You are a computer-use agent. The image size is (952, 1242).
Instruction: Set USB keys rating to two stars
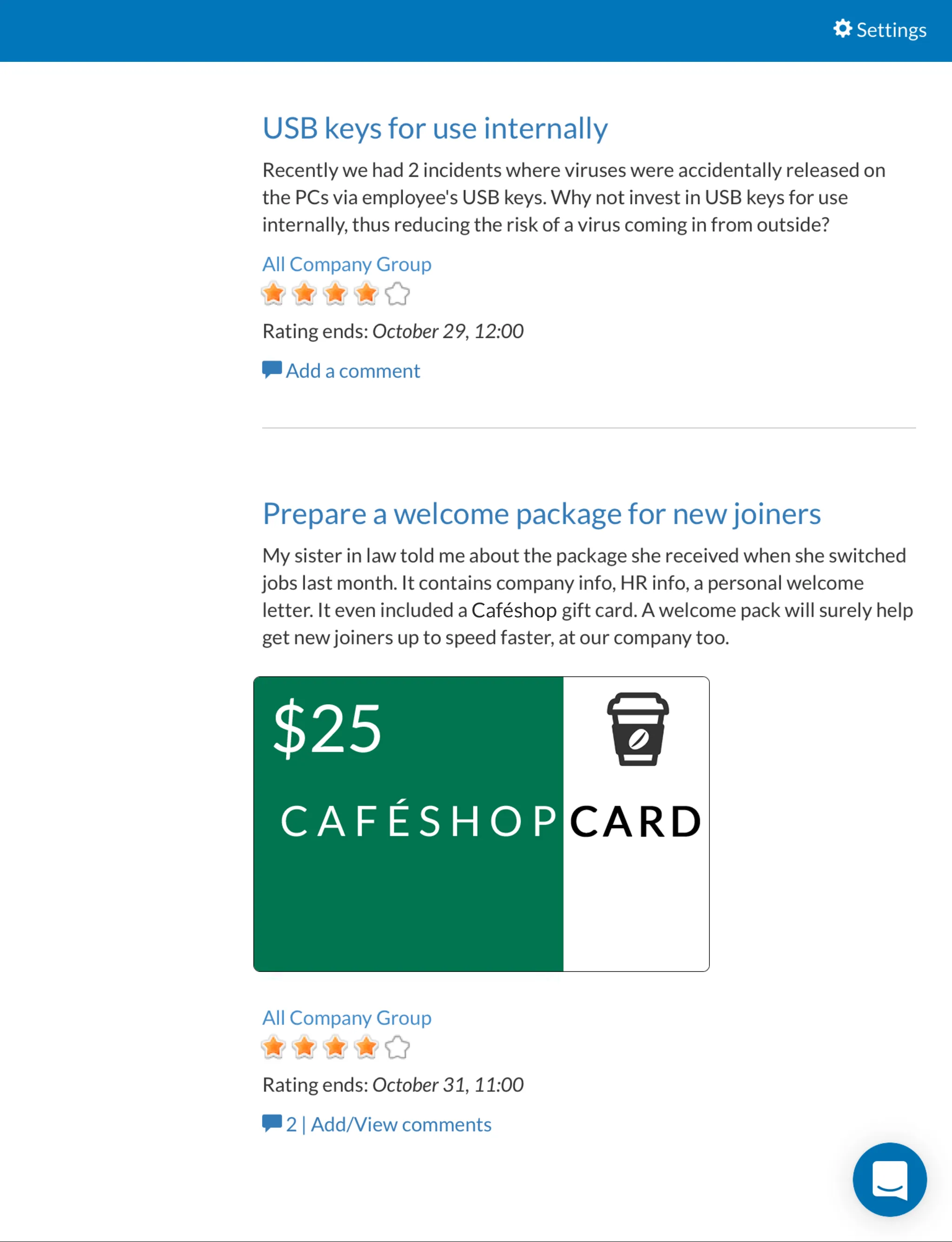tap(304, 293)
